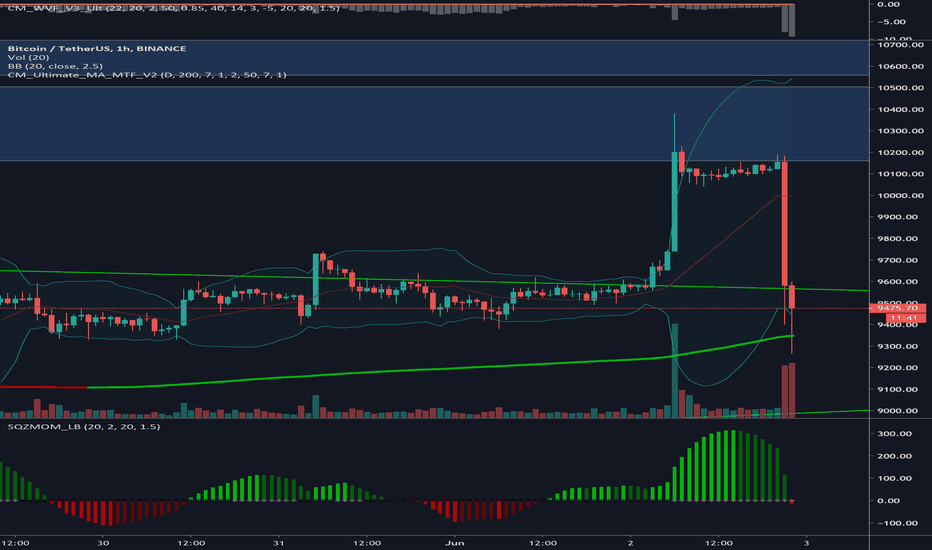Click the 300.00 SQZMOM scale label
932x550 pixels.
[895, 433]
